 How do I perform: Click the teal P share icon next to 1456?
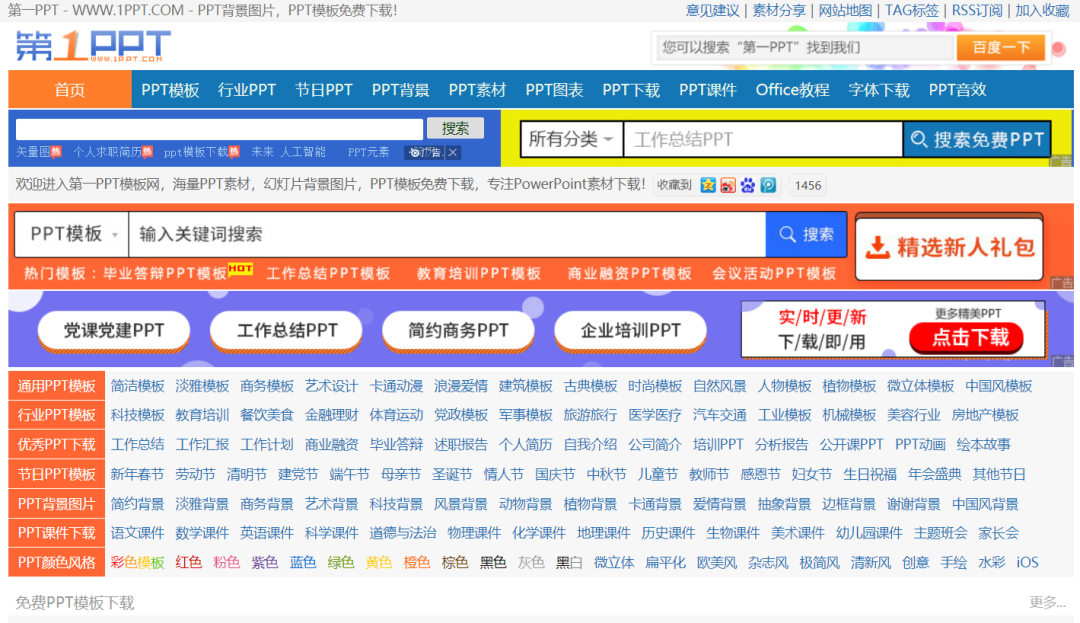[768, 184]
